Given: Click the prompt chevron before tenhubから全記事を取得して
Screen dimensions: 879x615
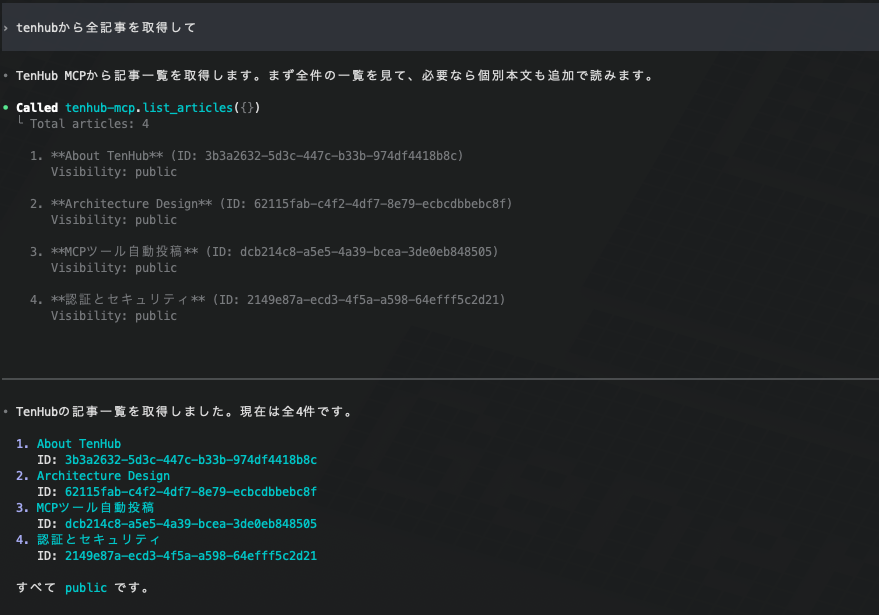Looking at the screenshot, I should coord(6,28).
